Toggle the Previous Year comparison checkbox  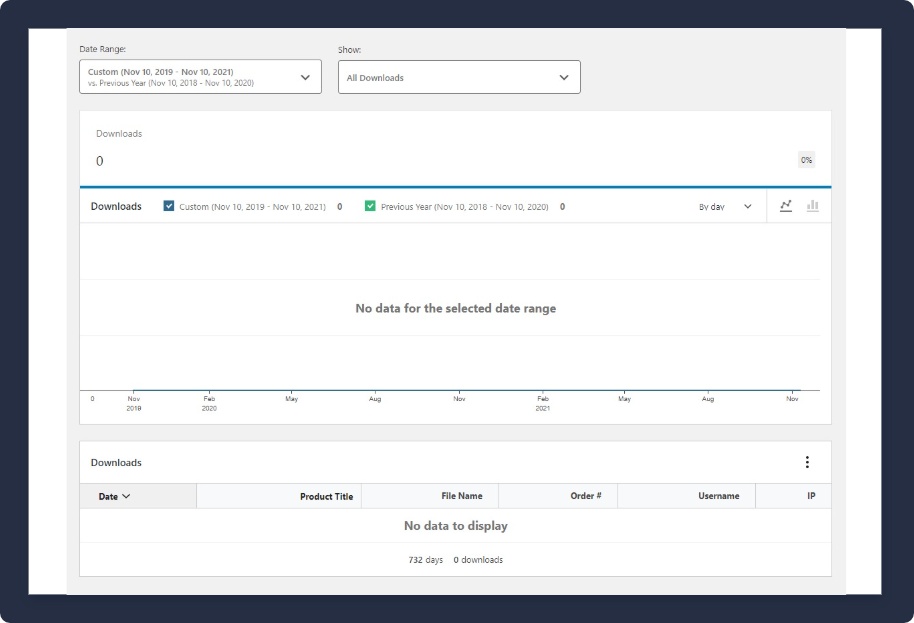[370, 206]
